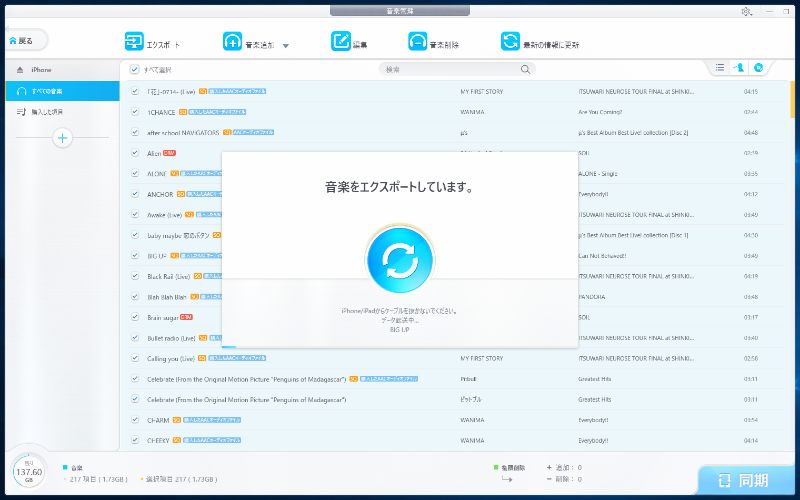The image size is (800, 500).
Task: Click the 137.60 GB storage circle
Action: click(29, 471)
